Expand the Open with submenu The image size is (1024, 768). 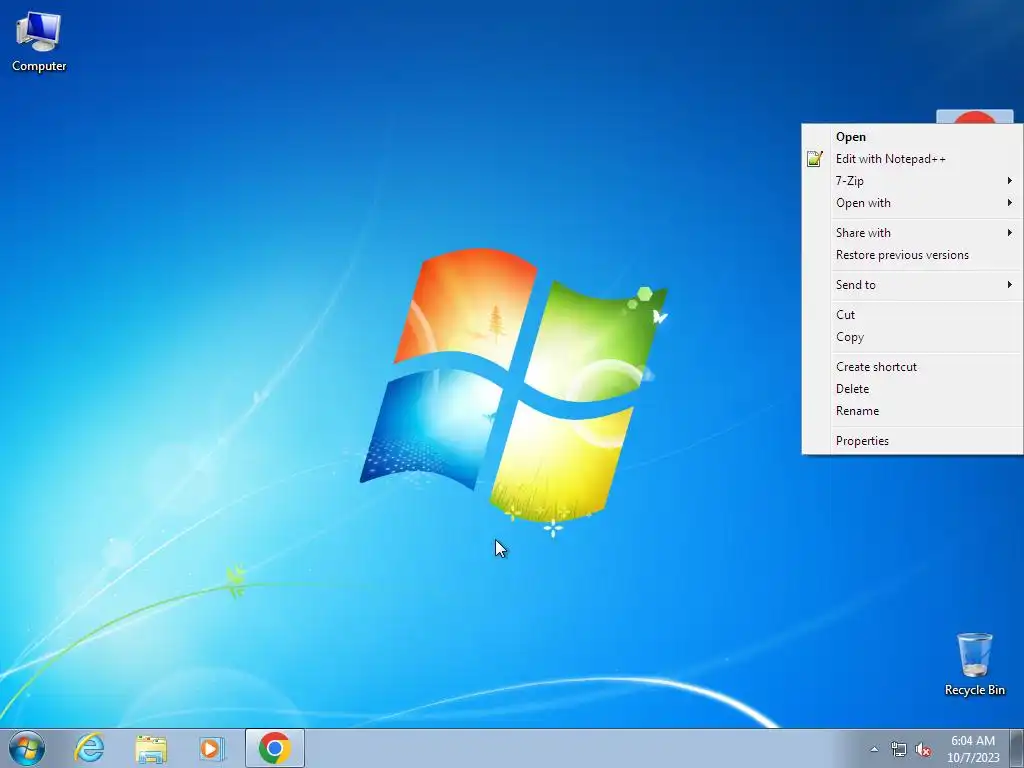point(913,203)
